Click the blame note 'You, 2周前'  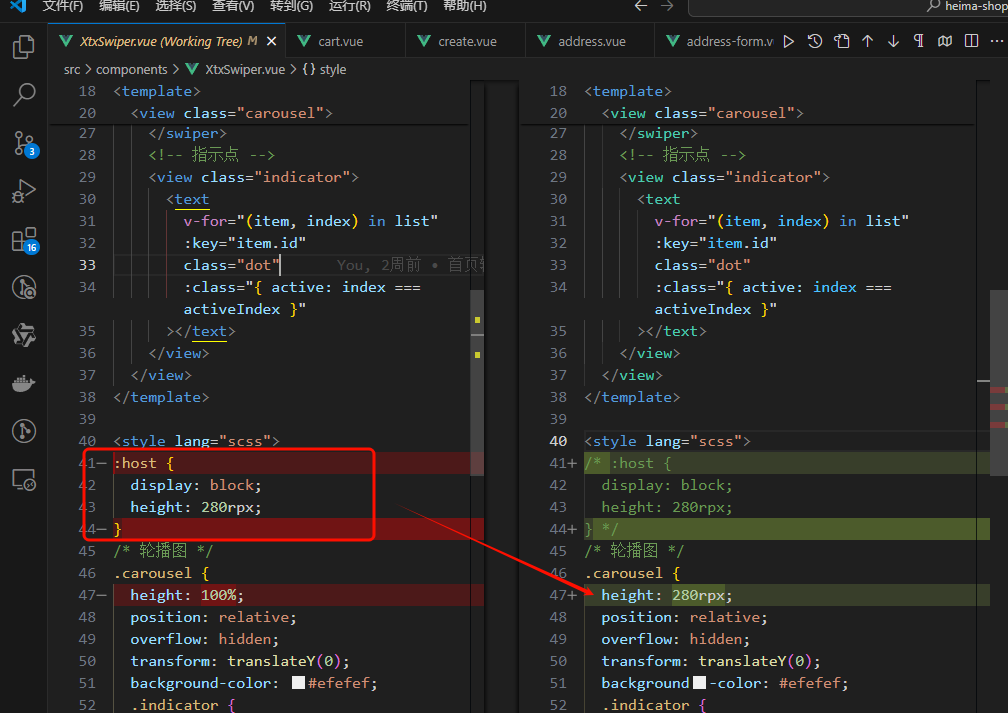379,265
